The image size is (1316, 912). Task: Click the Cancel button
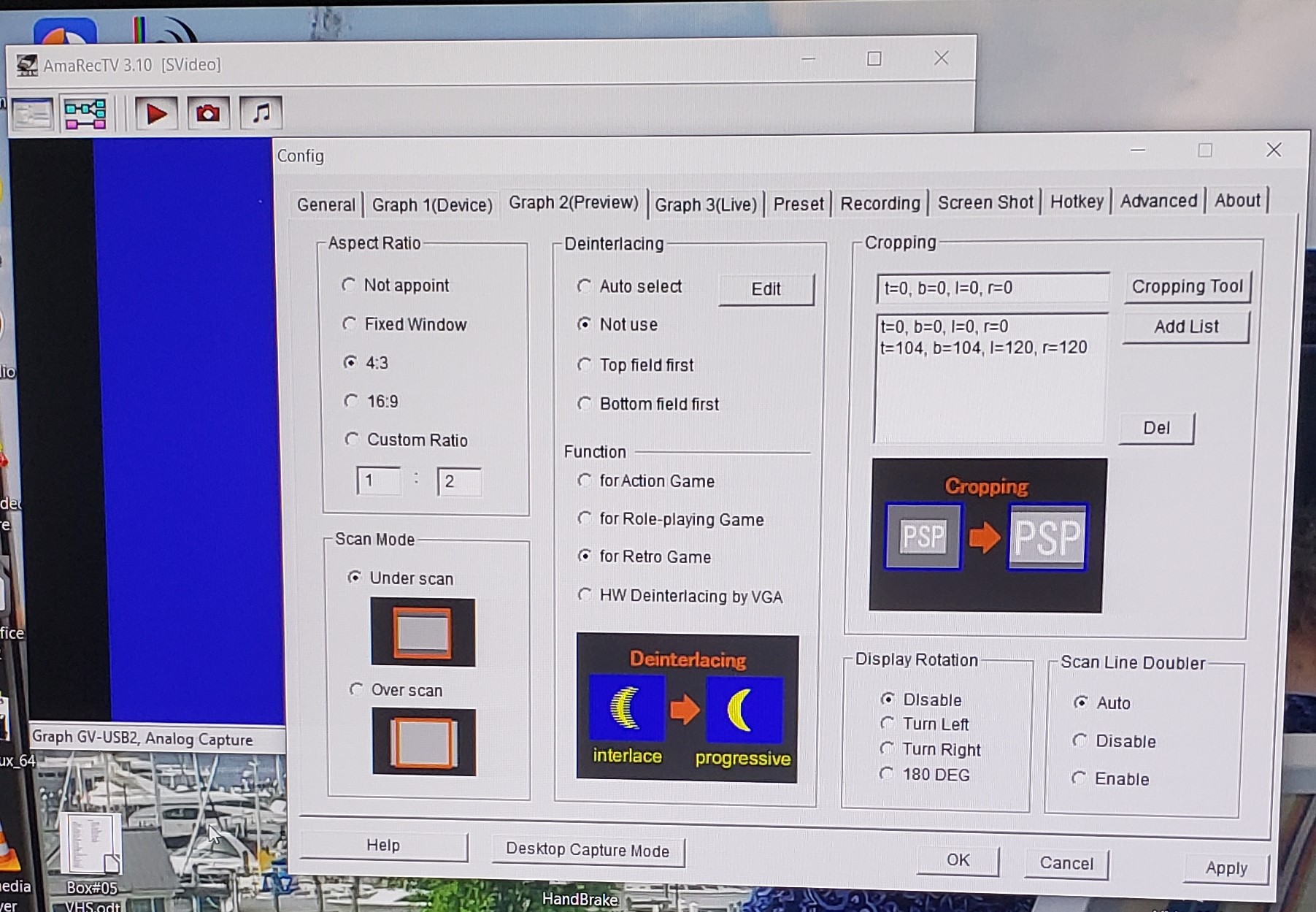pyautogui.click(x=1066, y=864)
